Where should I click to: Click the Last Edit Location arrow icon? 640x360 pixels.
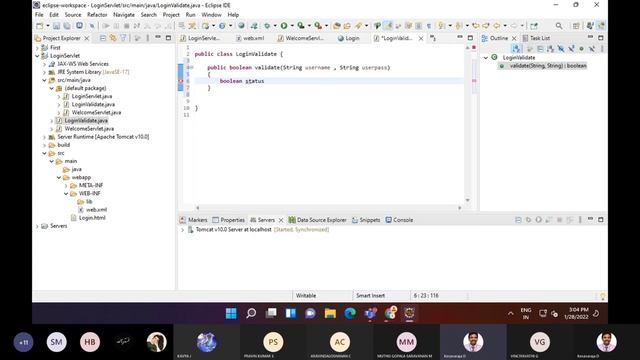[476, 26]
